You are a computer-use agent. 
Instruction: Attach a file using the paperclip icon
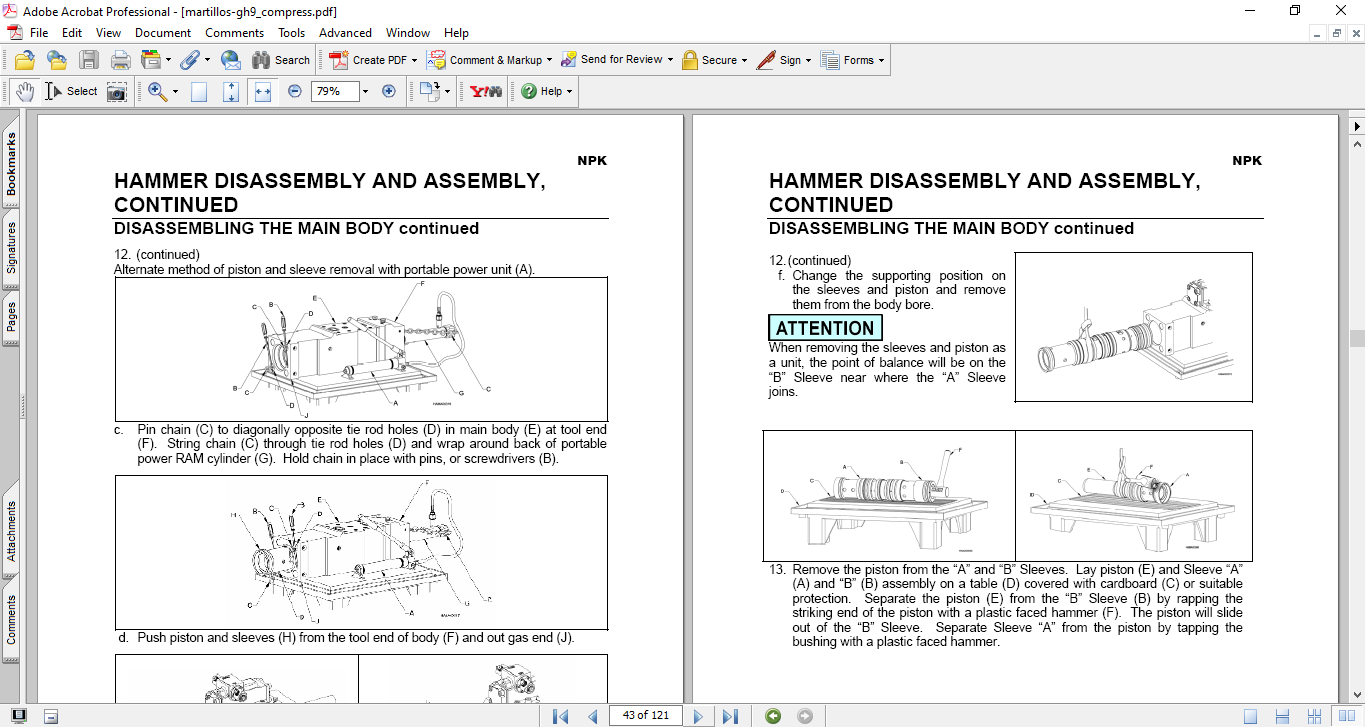190,59
